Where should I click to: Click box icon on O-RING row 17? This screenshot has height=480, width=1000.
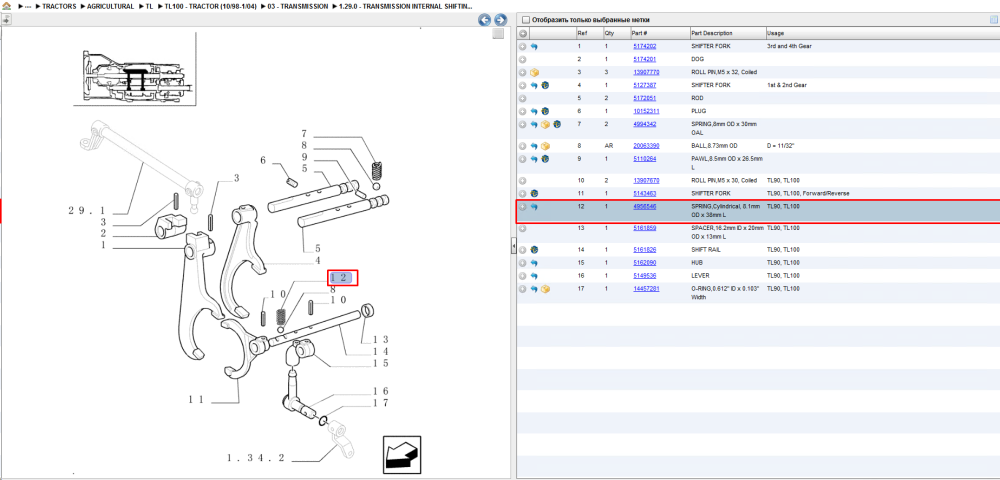coord(545,289)
